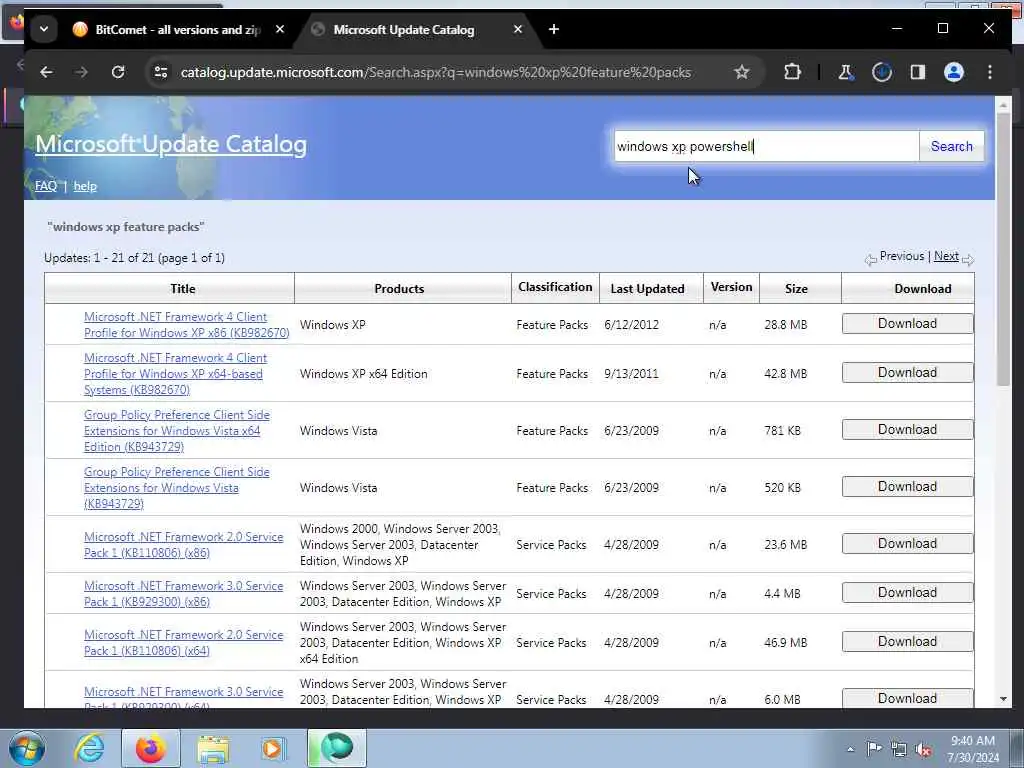Download the 781 KB update
This screenshot has width=1024, height=768.
click(907, 429)
